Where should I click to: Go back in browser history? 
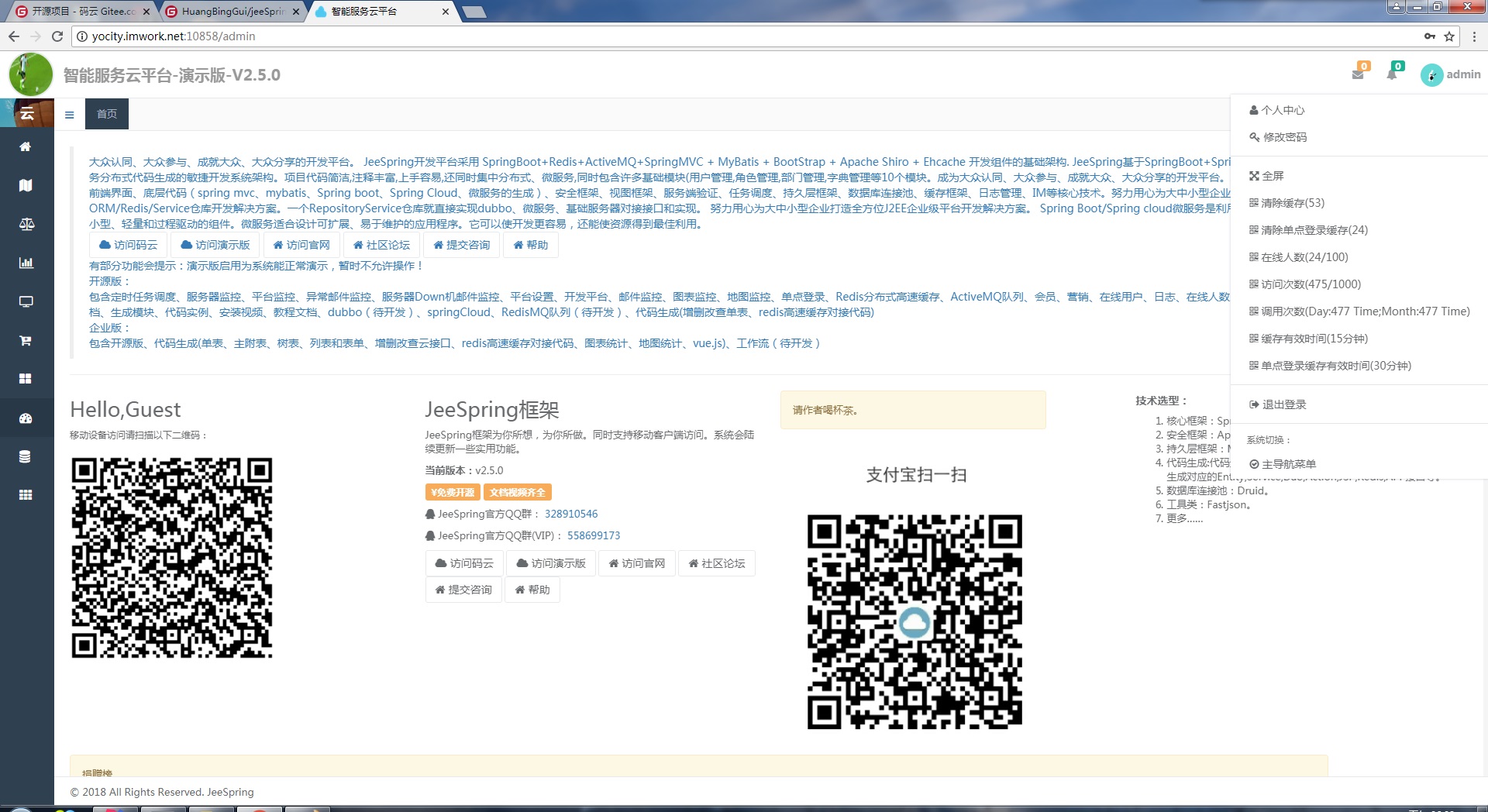(14, 36)
